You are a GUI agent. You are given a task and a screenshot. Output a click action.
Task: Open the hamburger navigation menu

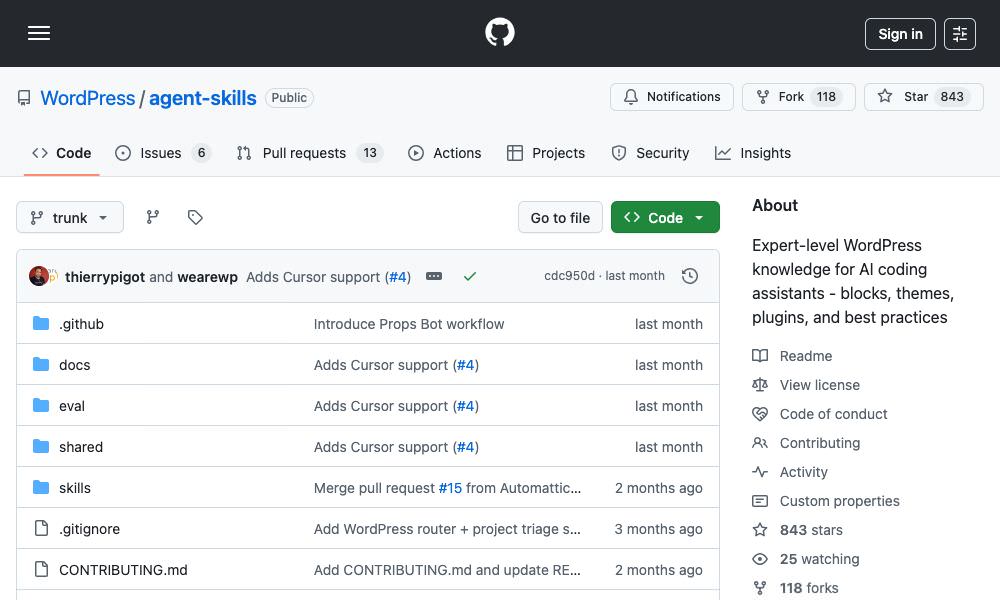[39, 33]
